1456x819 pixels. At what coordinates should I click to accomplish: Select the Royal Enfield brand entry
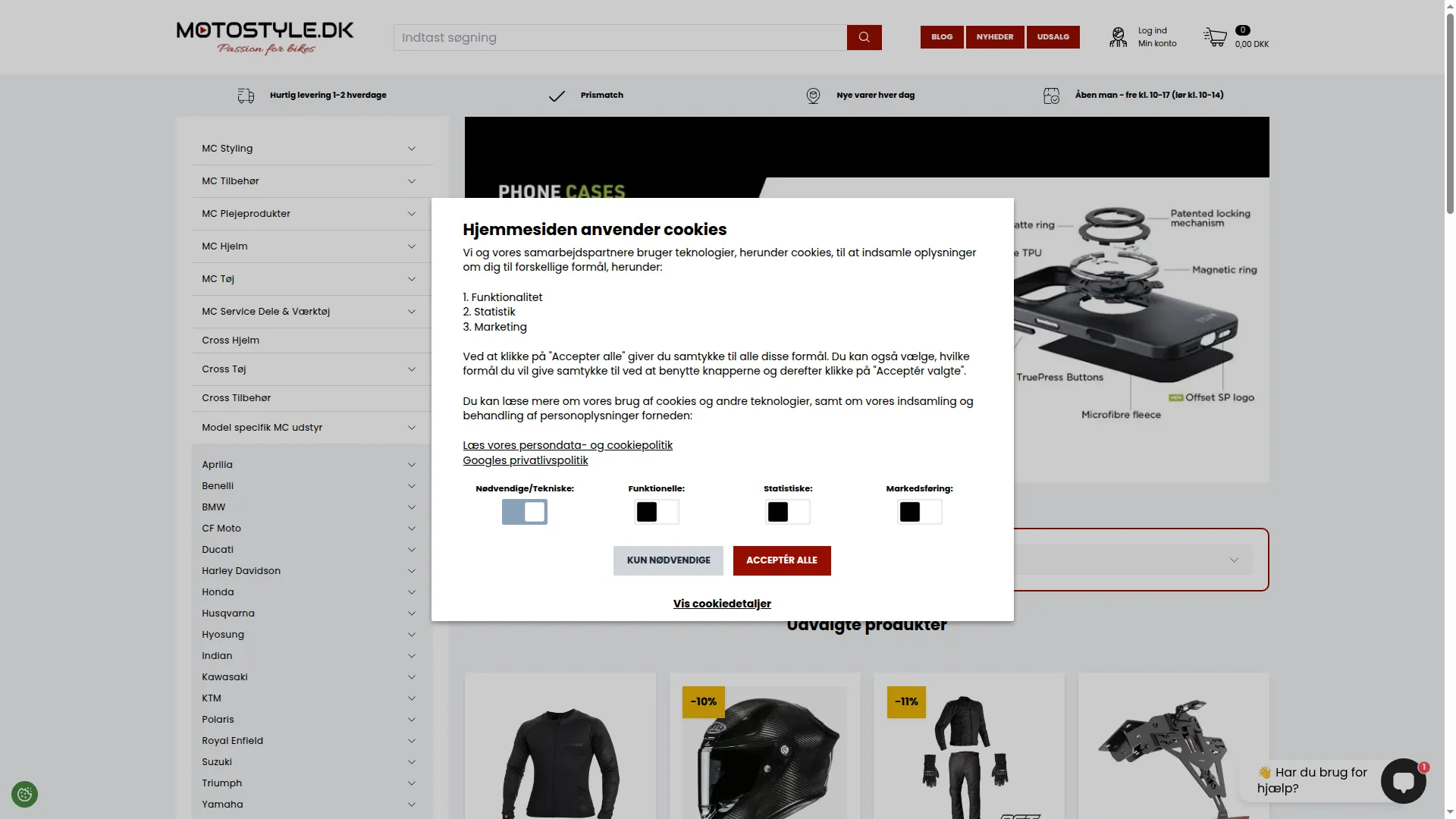coord(233,741)
